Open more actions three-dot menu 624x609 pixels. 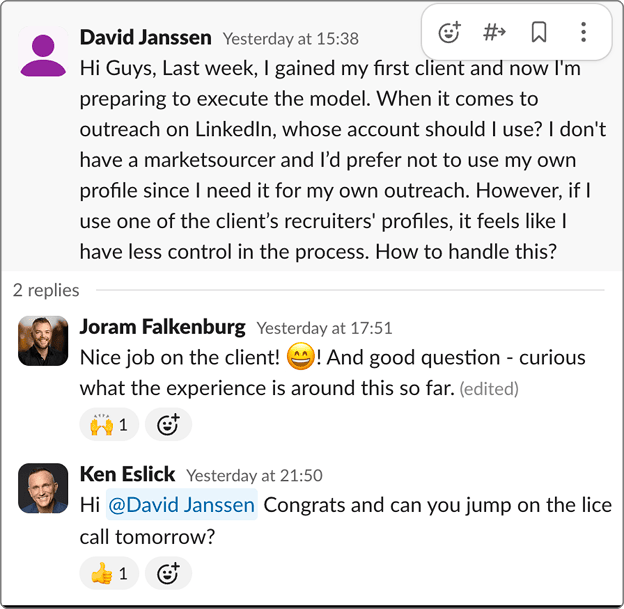coord(583,32)
